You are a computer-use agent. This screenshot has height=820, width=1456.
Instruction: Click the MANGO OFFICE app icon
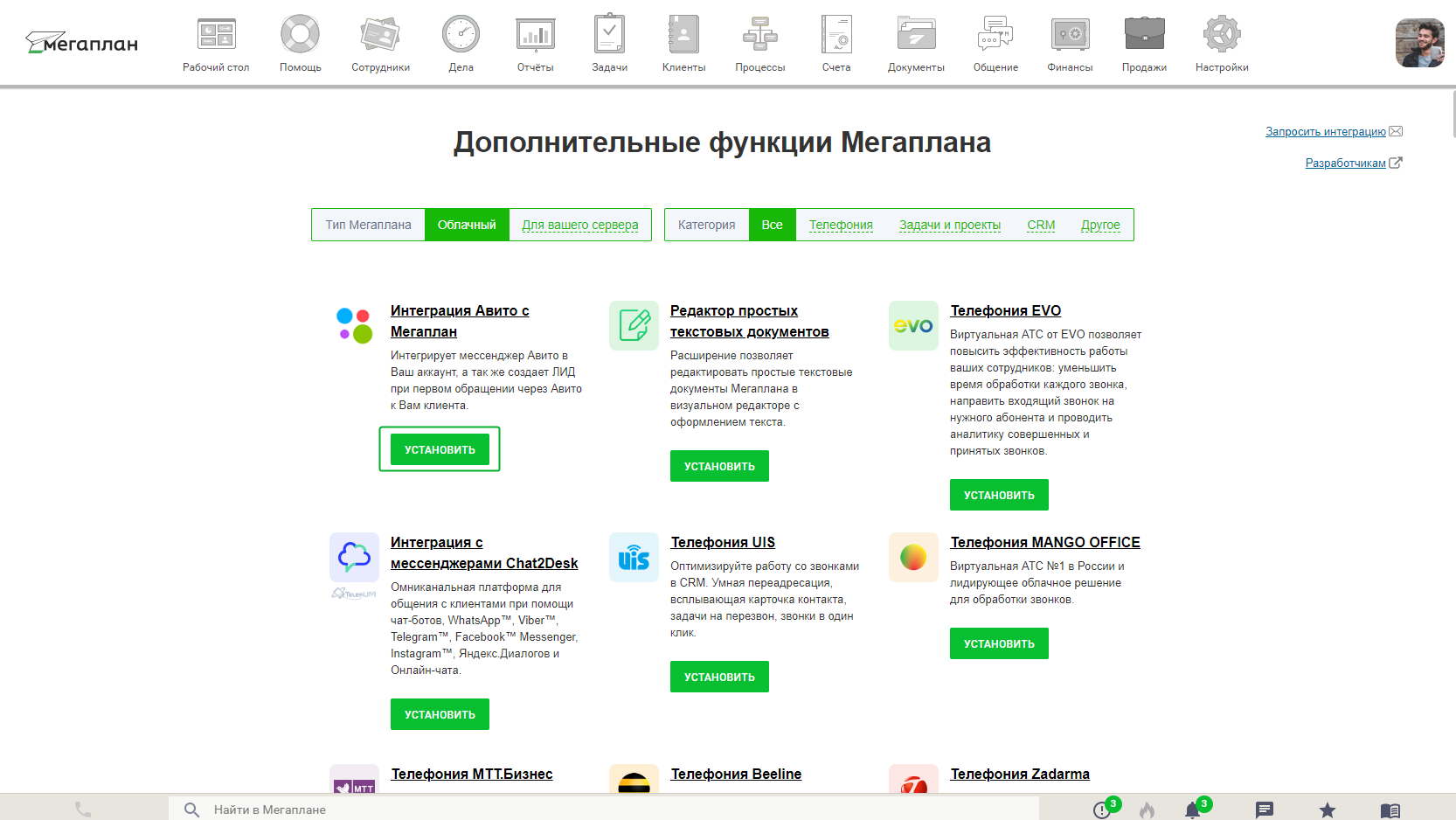(913, 557)
